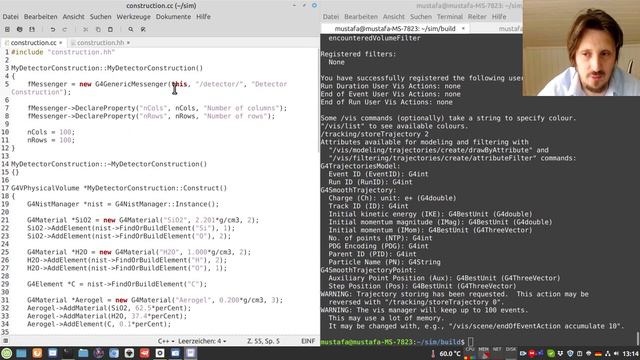Click the cursor position Z. 55, Sp. 5
This screenshot has width=640, height=360.
click(x=263, y=341)
